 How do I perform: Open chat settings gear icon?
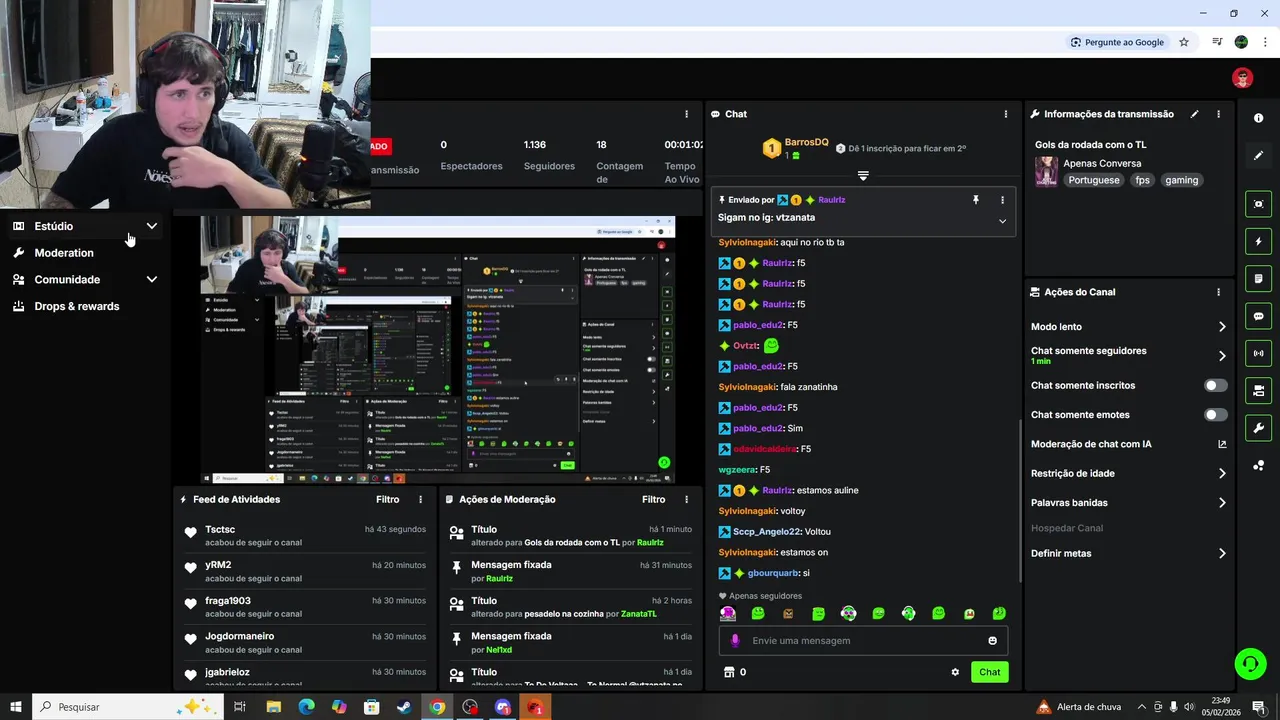[955, 672]
